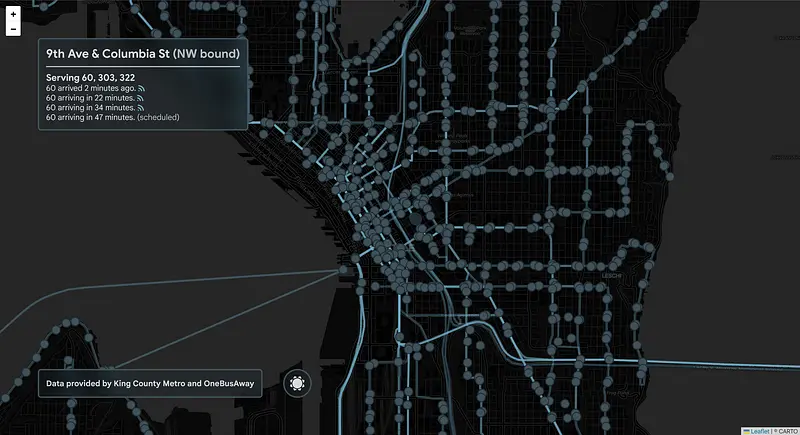Image resolution: width=800 pixels, height=435 pixels.
Task: Click real-time icon beside "arriving in 34 minutes"
Action: point(141,108)
